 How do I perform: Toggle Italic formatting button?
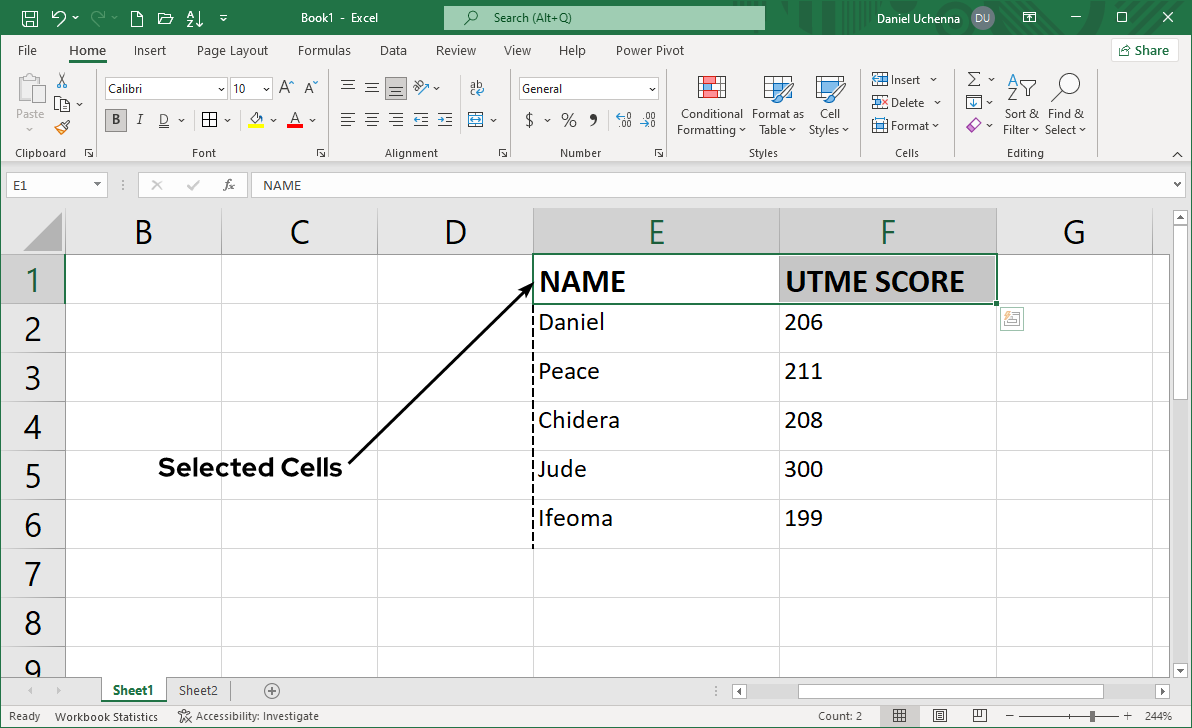[x=139, y=120]
